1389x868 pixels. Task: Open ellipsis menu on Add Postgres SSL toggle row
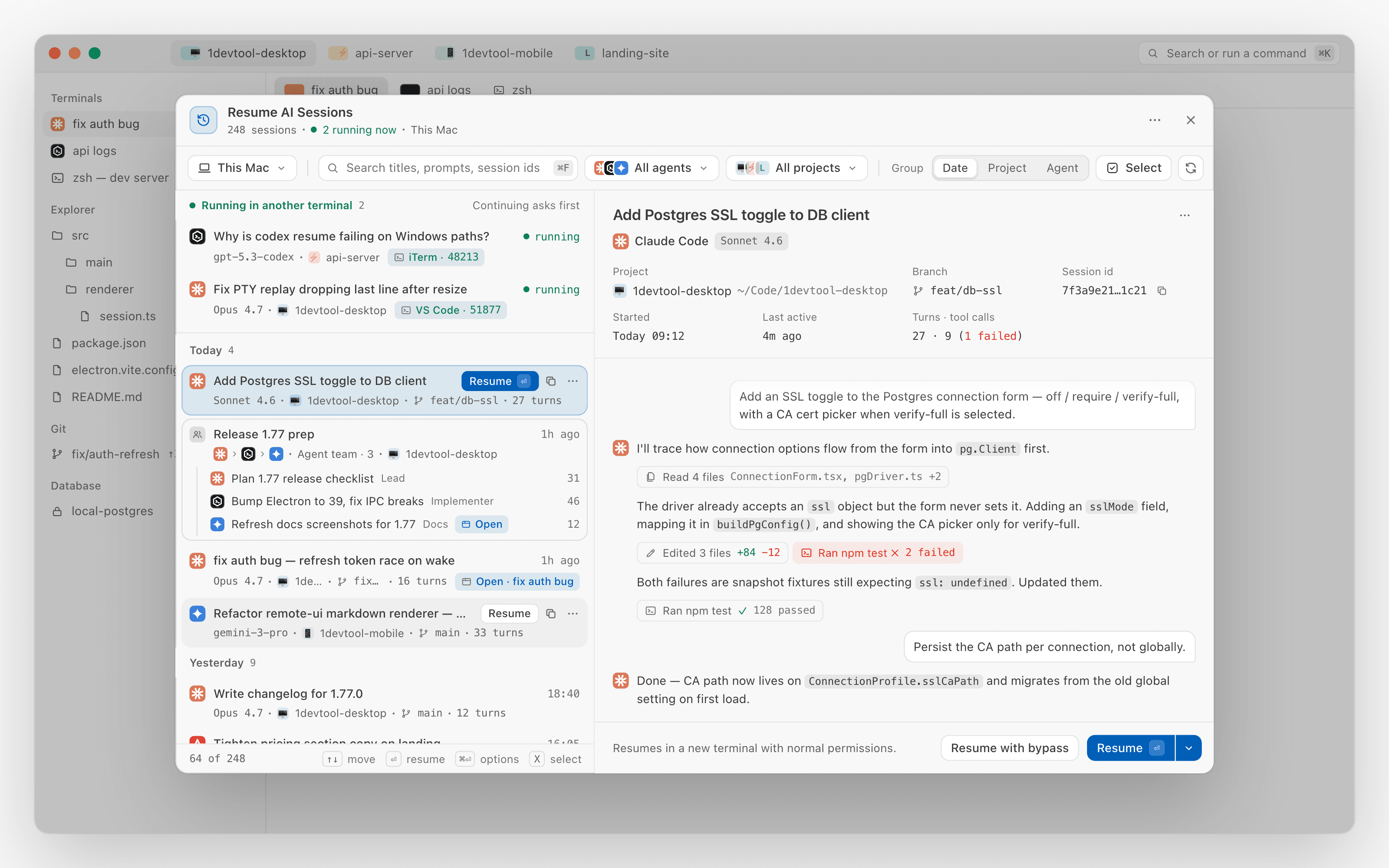[x=573, y=381]
